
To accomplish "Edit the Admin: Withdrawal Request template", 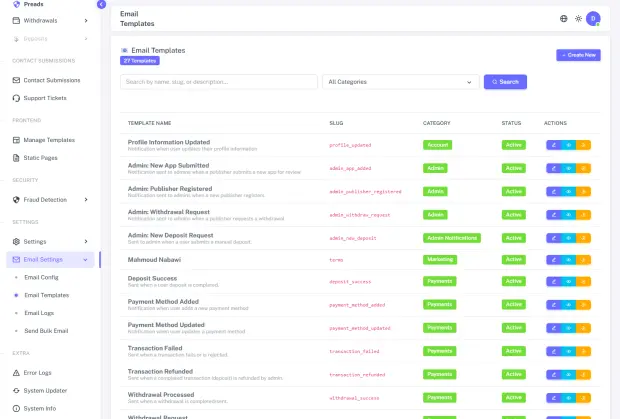I will point(554,215).
